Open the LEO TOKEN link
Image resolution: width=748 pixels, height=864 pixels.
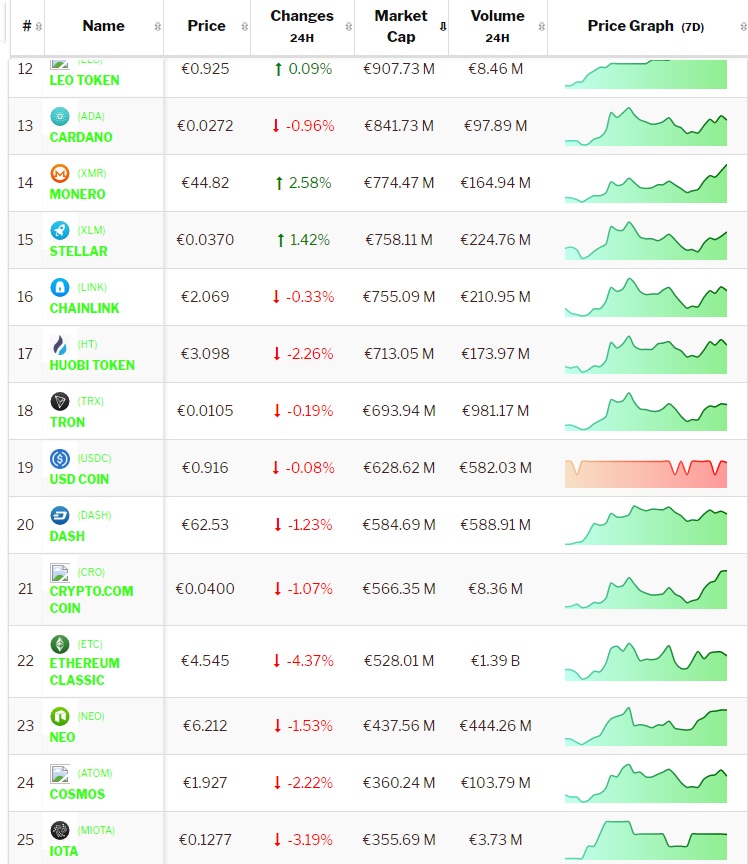point(84,80)
